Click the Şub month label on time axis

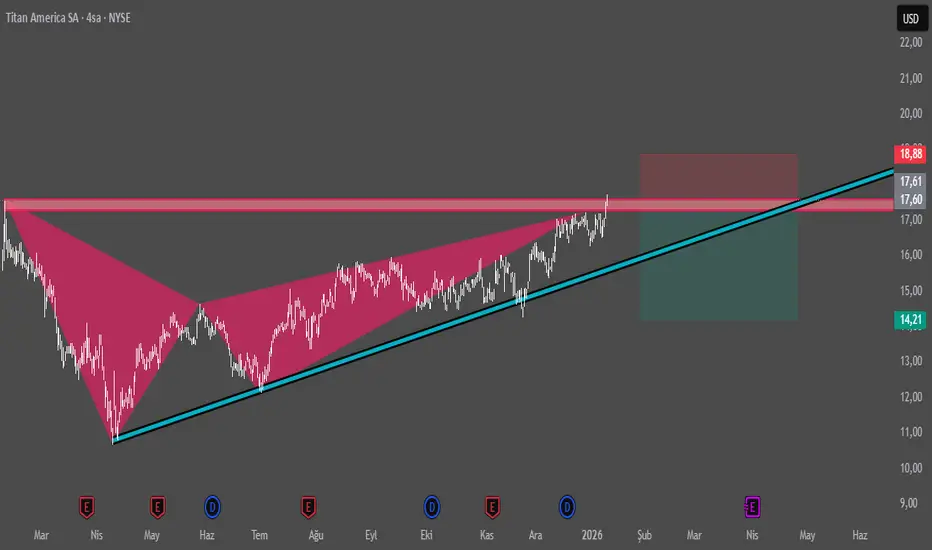pyautogui.click(x=644, y=535)
